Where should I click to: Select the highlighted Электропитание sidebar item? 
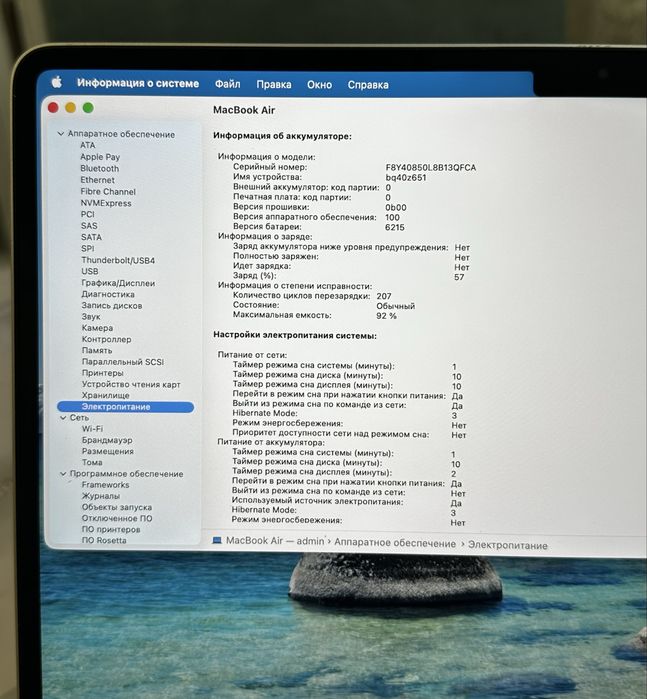point(126,407)
